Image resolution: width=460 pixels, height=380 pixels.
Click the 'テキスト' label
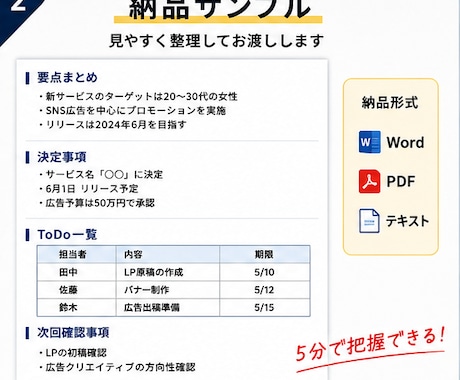click(x=407, y=221)
